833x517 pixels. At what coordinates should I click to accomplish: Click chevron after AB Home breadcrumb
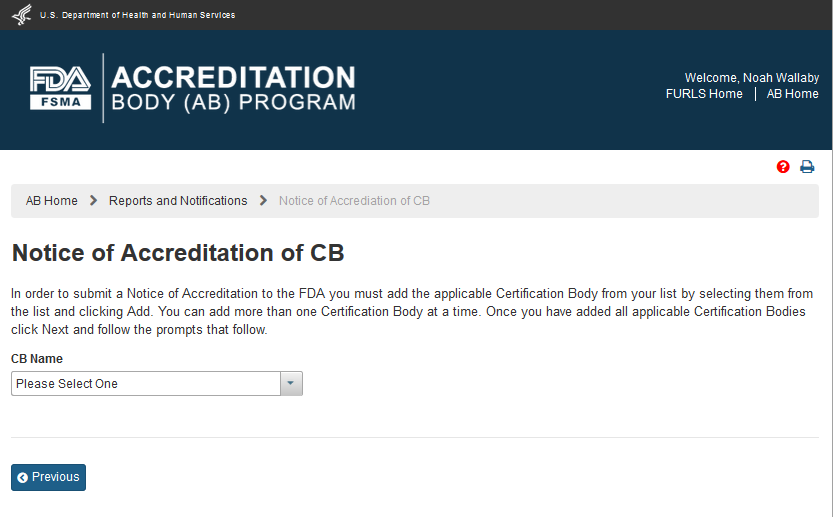coord(93,201)
